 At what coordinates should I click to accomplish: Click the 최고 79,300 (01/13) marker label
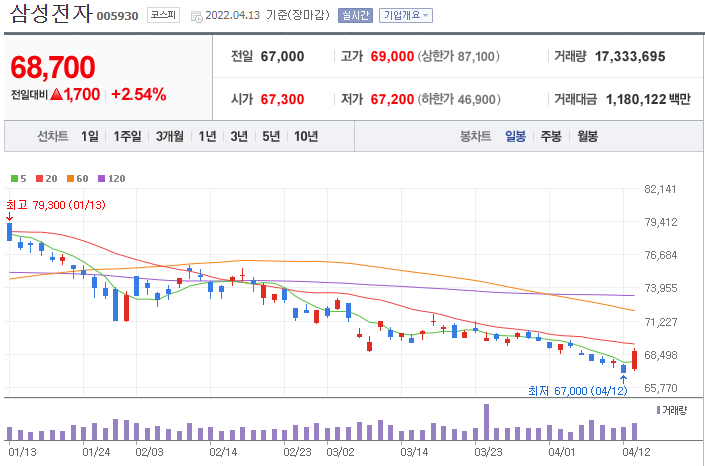(56, 205)
